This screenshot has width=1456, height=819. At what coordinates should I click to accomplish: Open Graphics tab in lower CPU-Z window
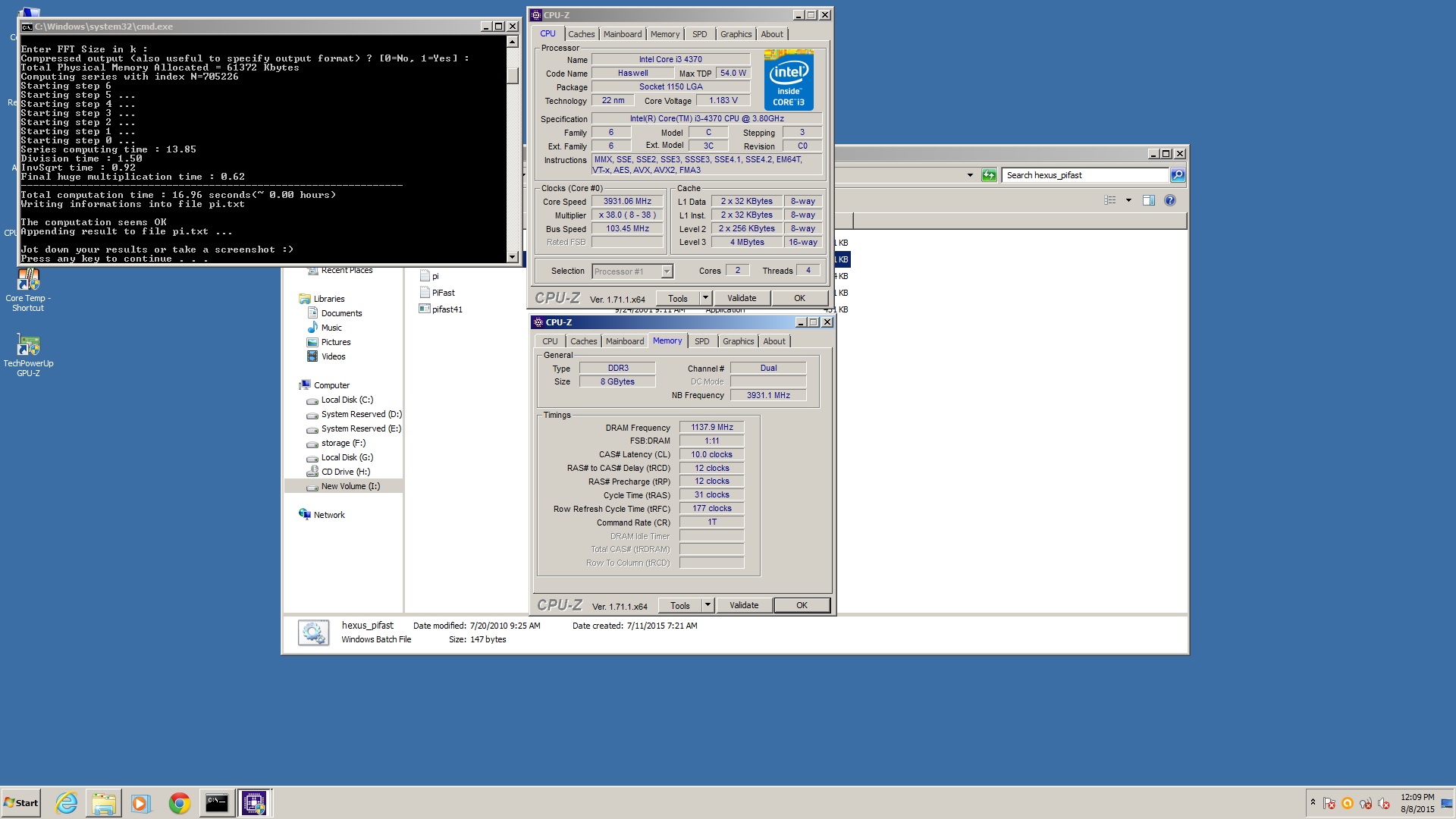click(x=739, y=341)
